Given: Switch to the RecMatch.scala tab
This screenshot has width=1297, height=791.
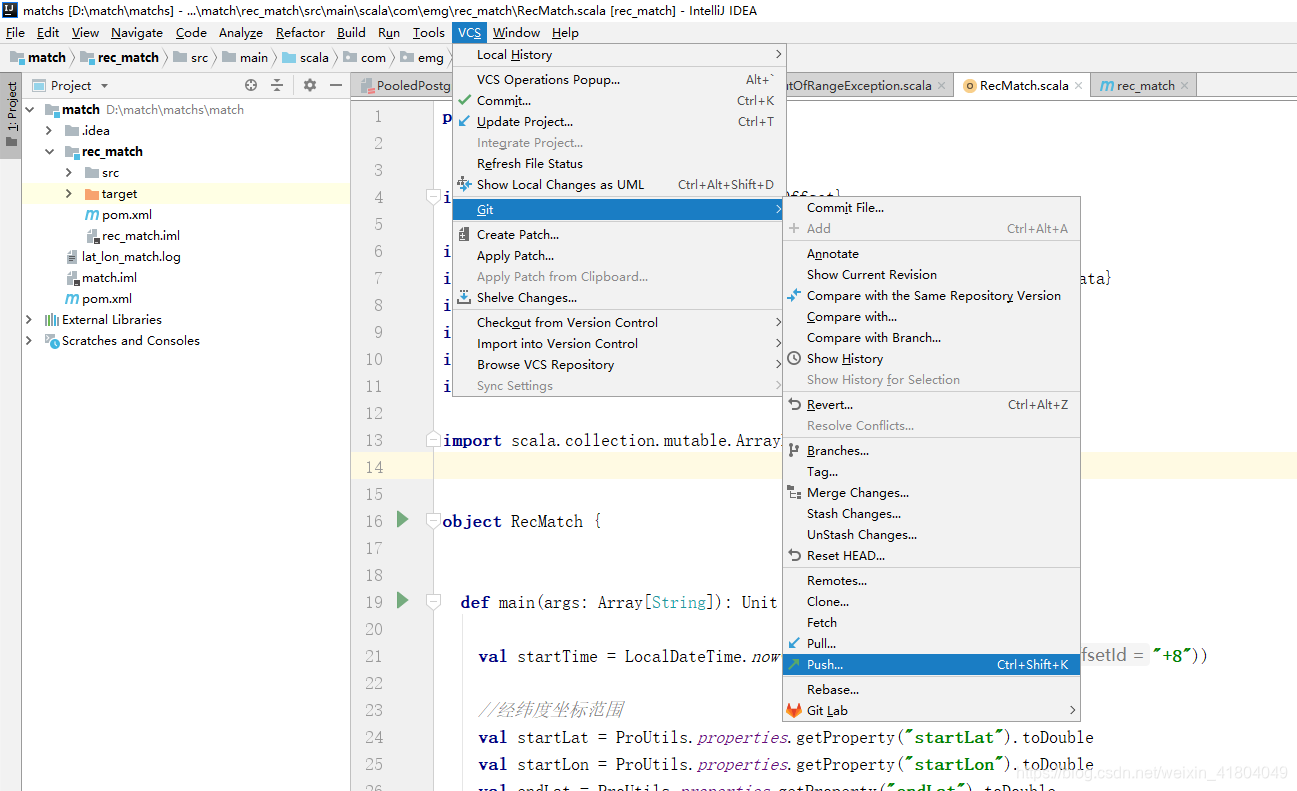Looking at the screenshot, I should 1023,86.
